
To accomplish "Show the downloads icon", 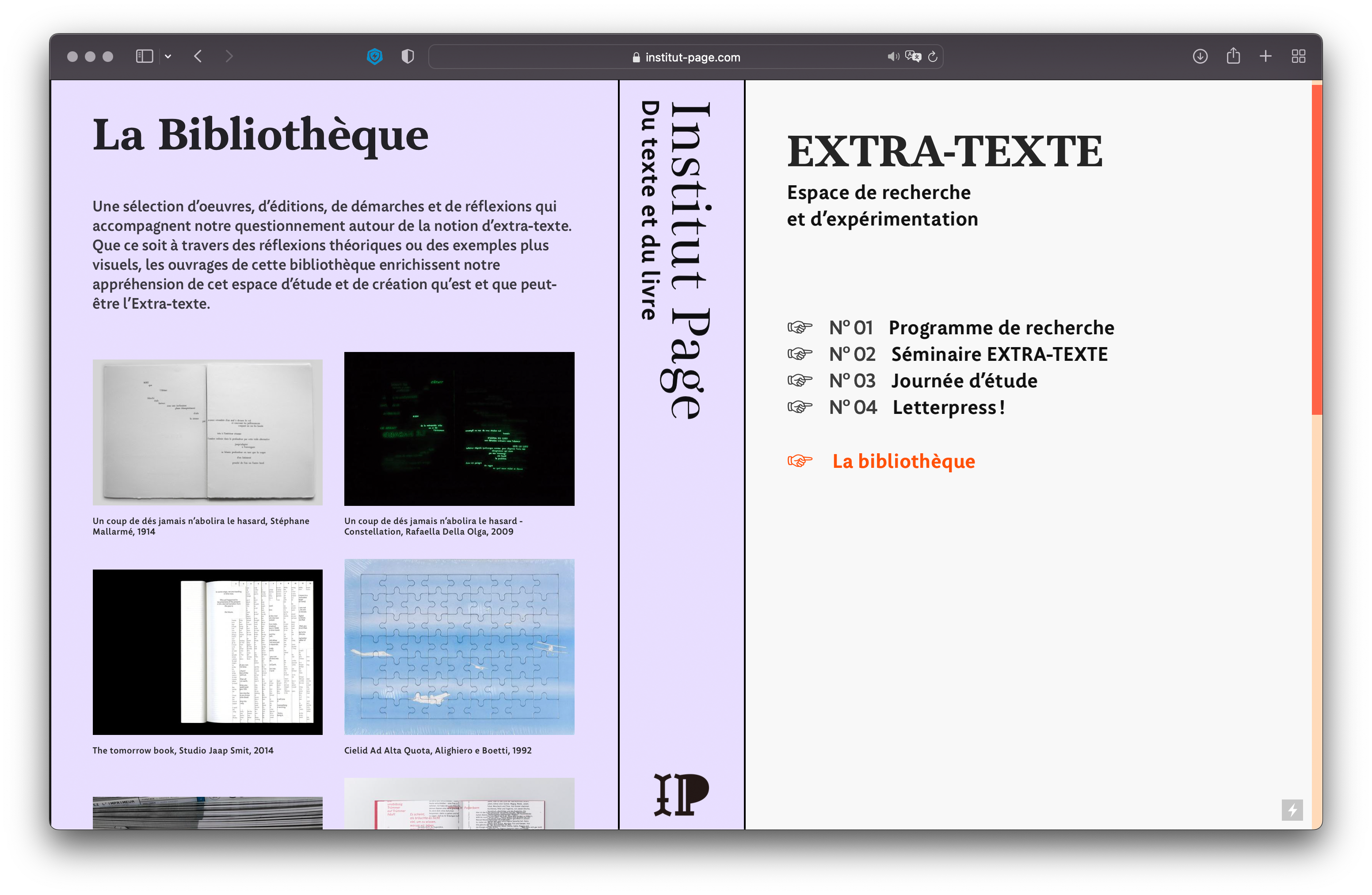I will point(1200,57).
